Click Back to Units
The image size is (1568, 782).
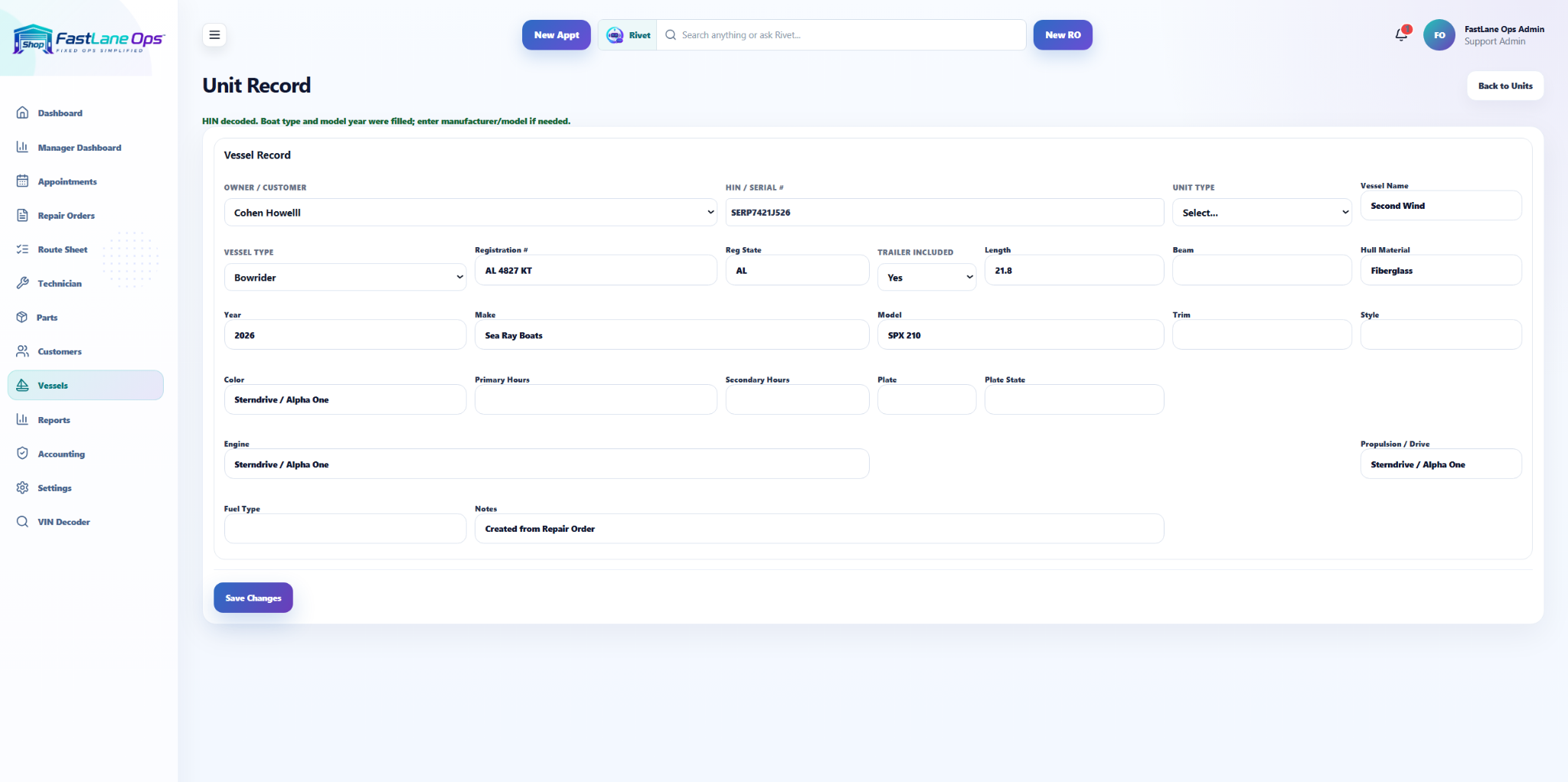click(x=1505, y=86)
